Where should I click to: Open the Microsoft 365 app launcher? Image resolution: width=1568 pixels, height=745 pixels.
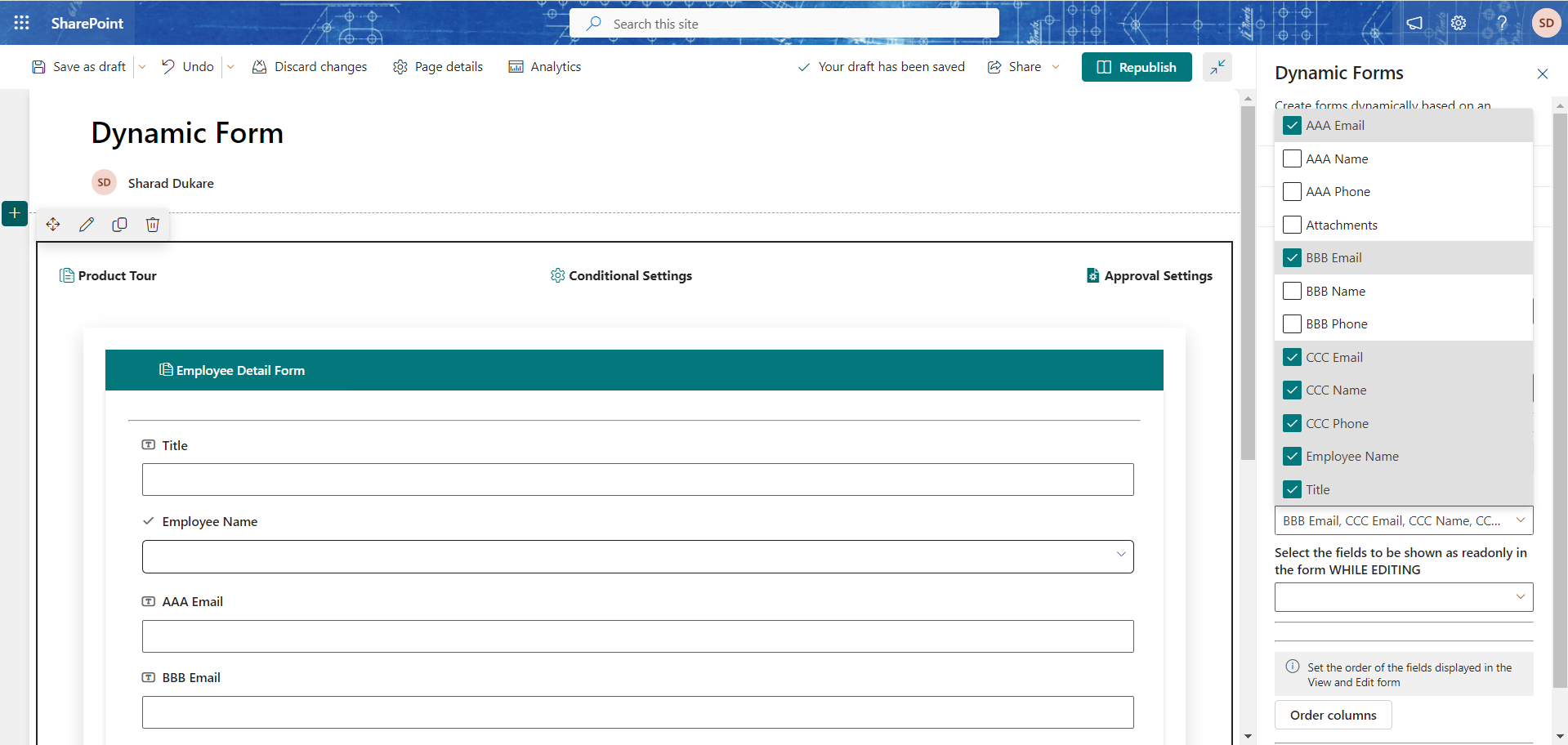click(21, 23)
